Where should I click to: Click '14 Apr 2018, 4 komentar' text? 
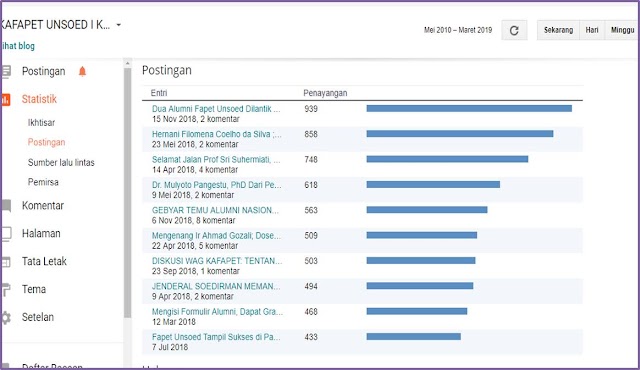point(195,170)
